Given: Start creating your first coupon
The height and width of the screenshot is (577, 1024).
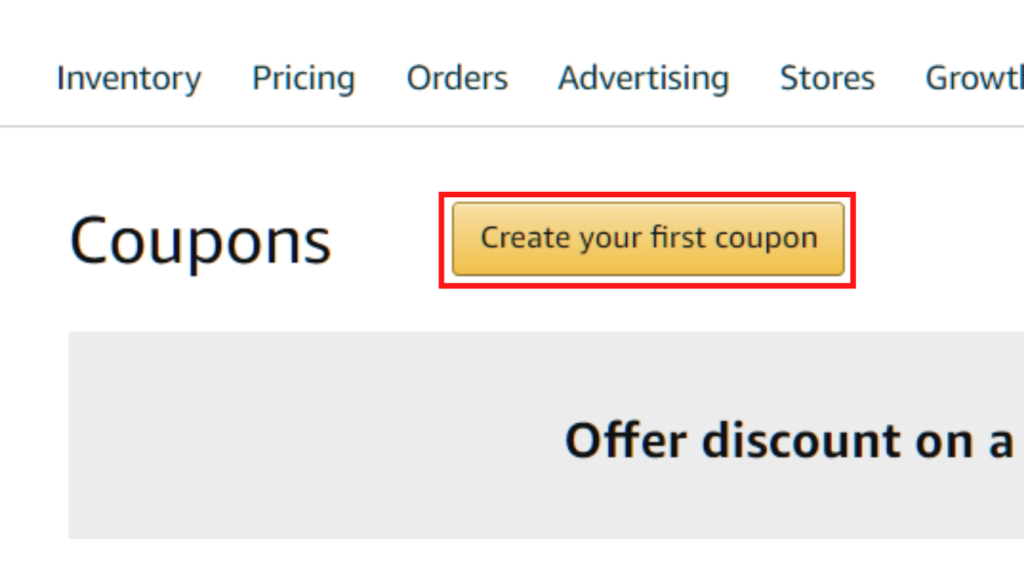Looking at the screenshot, I should point(648,239).
